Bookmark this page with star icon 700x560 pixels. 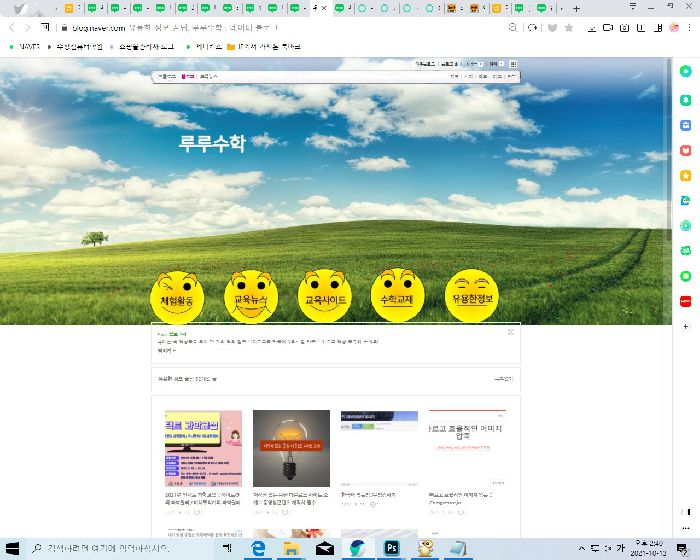568,27
